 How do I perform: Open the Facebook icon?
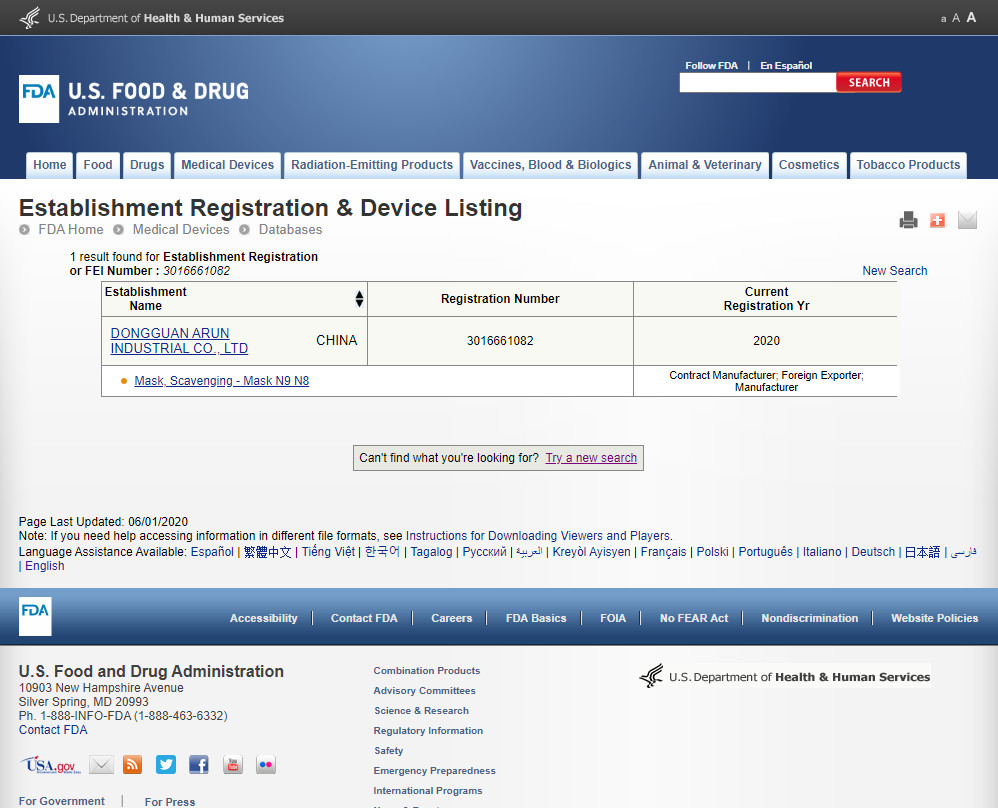point(199,764)
